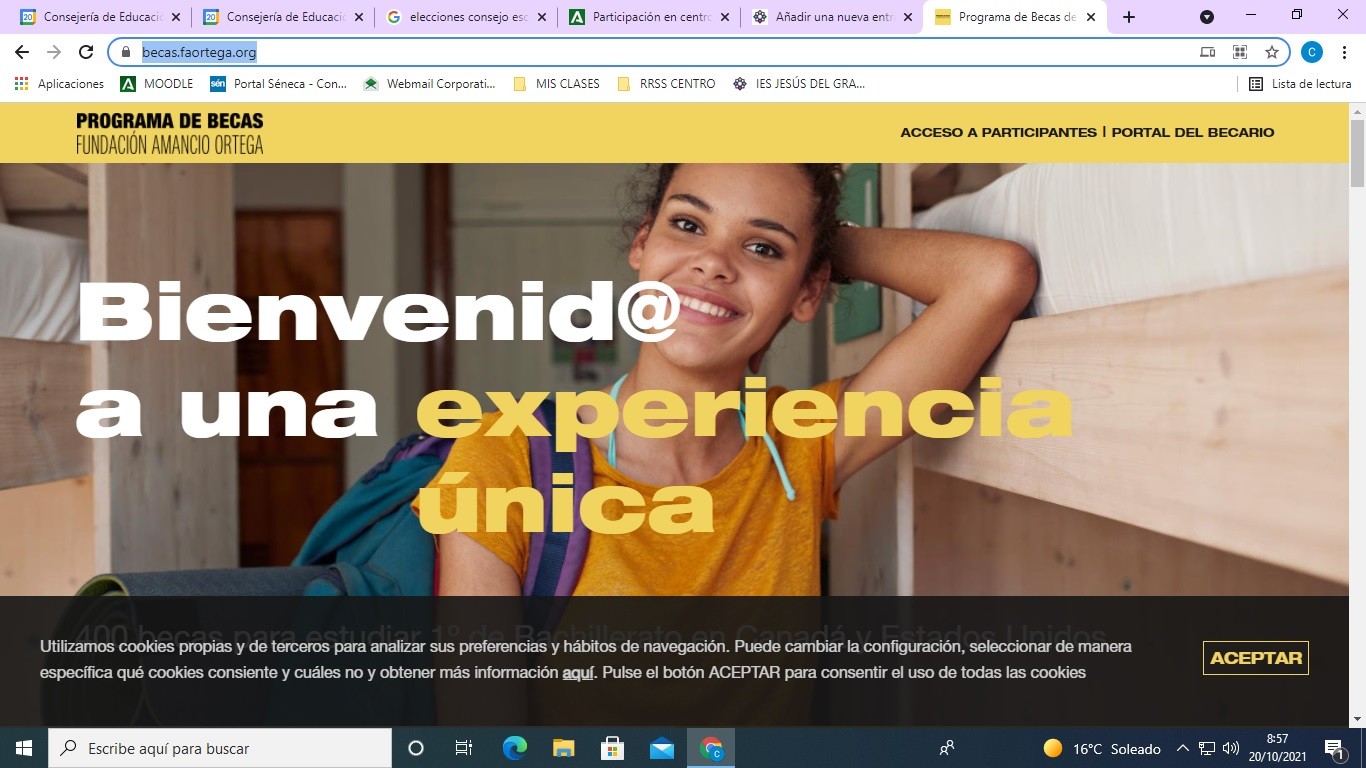Close the Programa de Becas tab
This screenshot has width=1366, height=768.
(x=1091, y=17)
